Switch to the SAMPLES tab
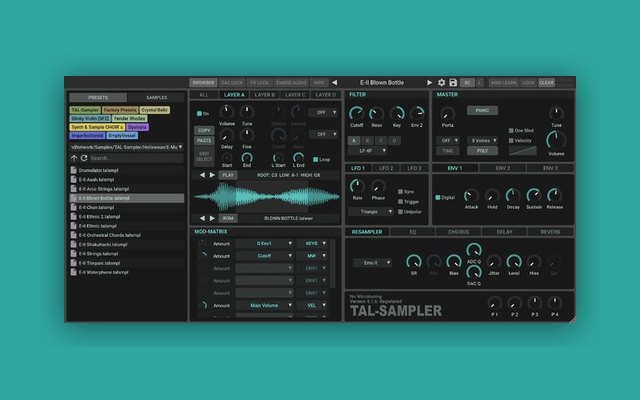Screen dimensions: 640x400 [156, 98]
